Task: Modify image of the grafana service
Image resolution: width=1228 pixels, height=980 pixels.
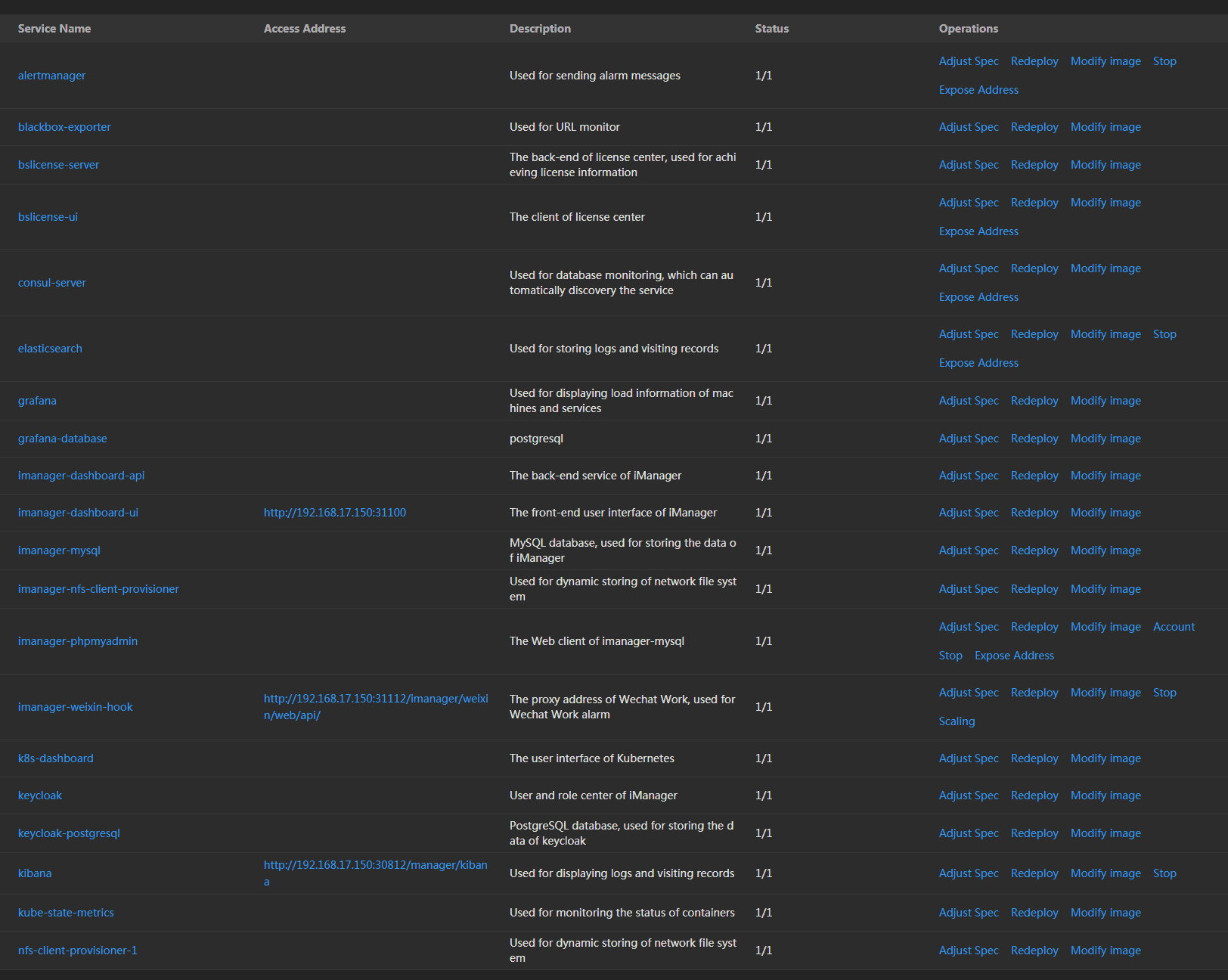Action: (x=1105, y=401)
